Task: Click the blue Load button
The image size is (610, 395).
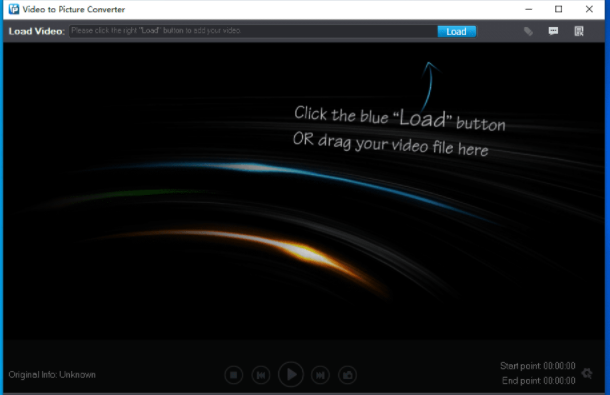Action: (x=456, y=32)
